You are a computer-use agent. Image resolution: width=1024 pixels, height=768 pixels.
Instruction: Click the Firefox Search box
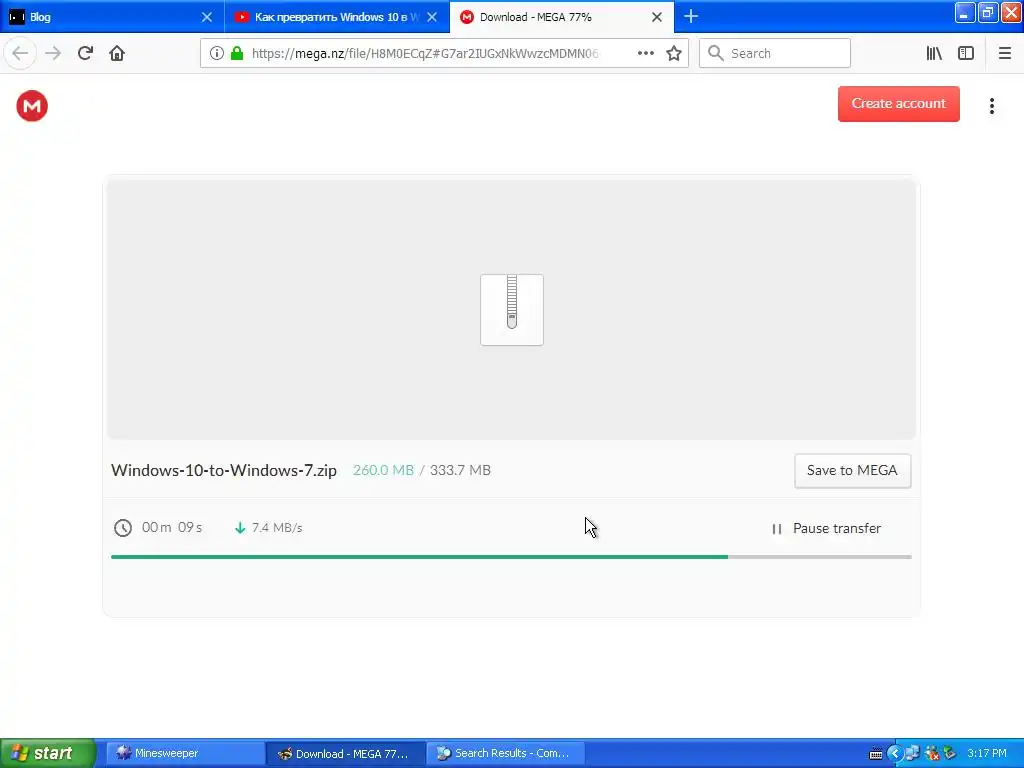tap(775, 54)
